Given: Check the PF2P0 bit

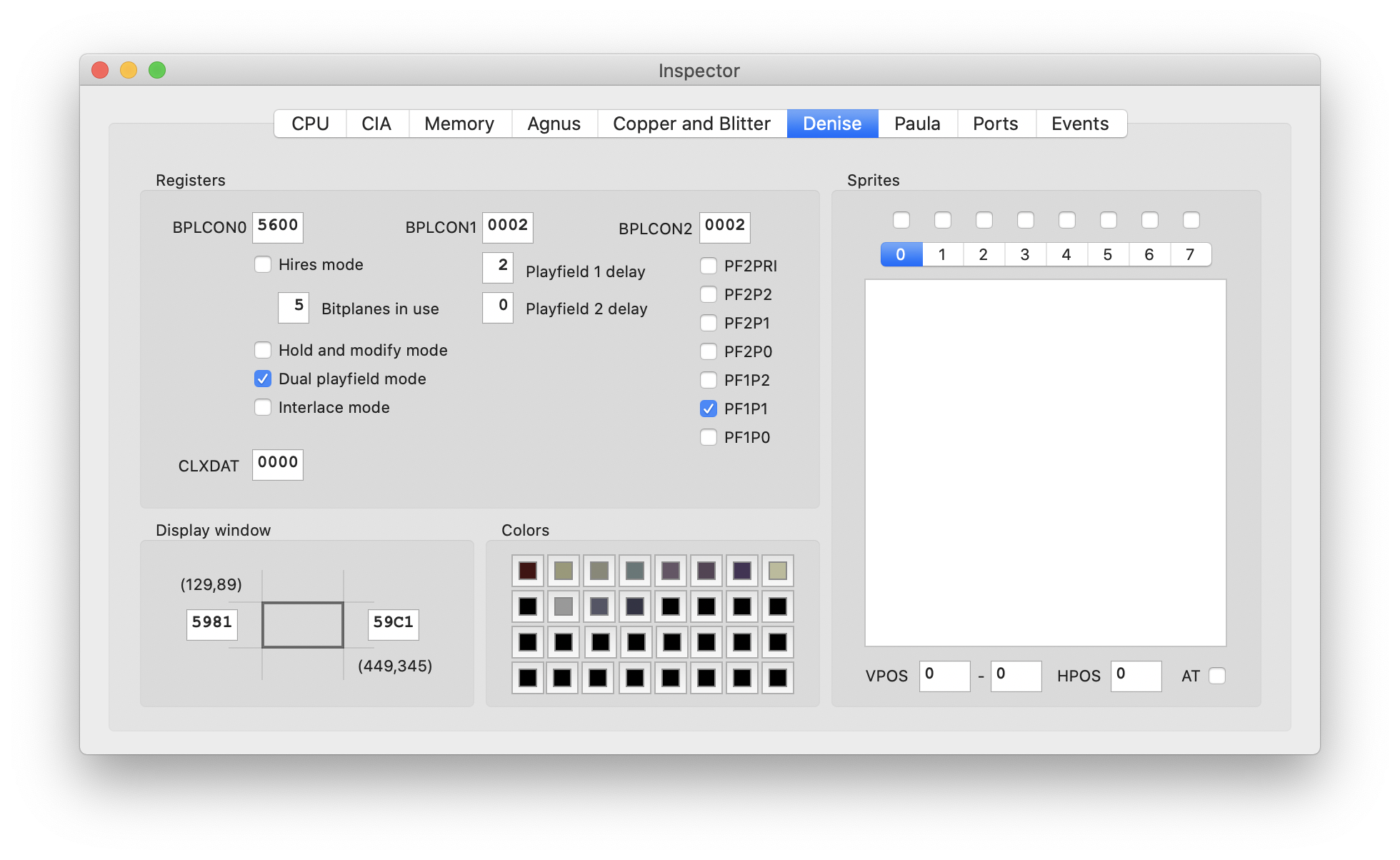Looking at the screenshot, I should (x=709, y=351).
